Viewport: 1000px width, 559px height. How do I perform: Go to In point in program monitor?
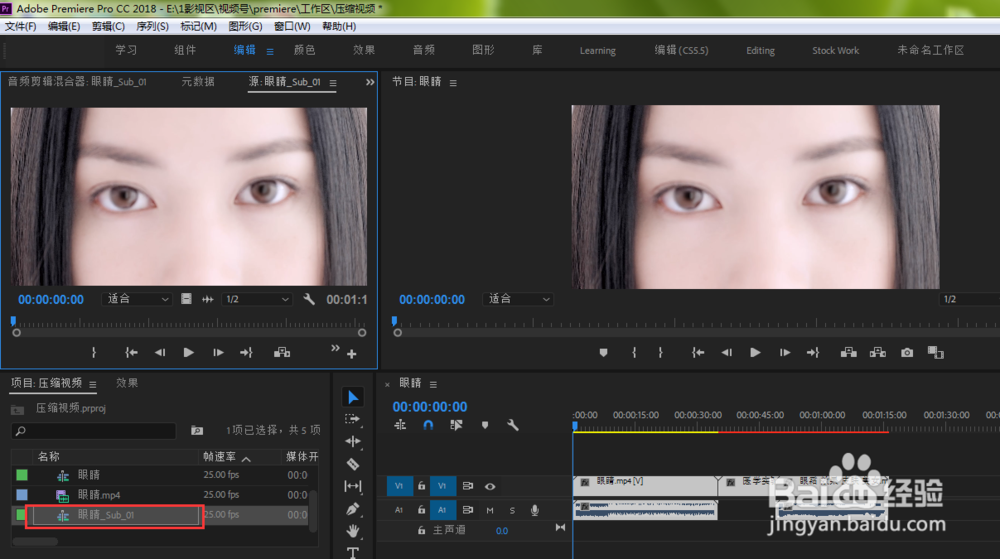tap(698, 352)
